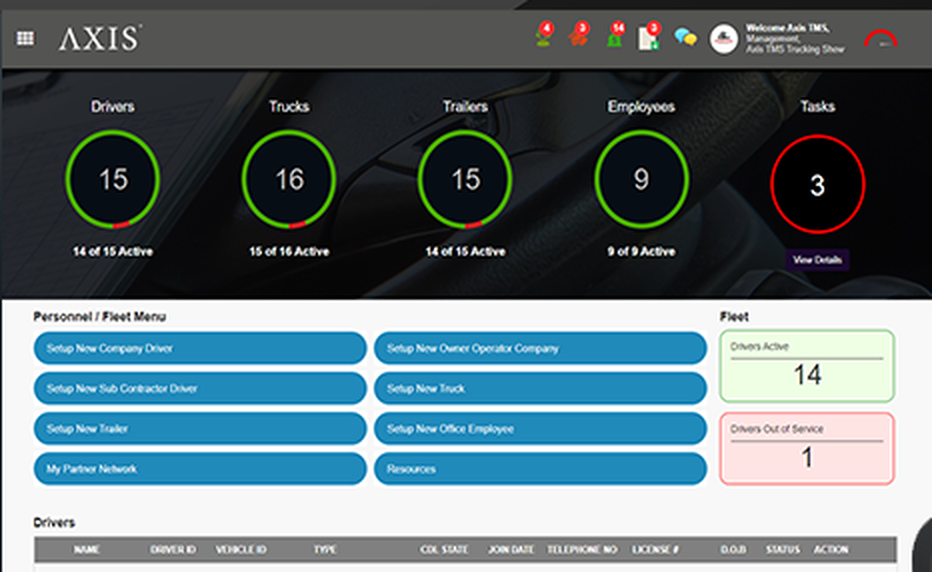Click the 'Fleet' panel heading
Image resolution: width=932 pixels, height=572 pixels.
coord(734,317)
